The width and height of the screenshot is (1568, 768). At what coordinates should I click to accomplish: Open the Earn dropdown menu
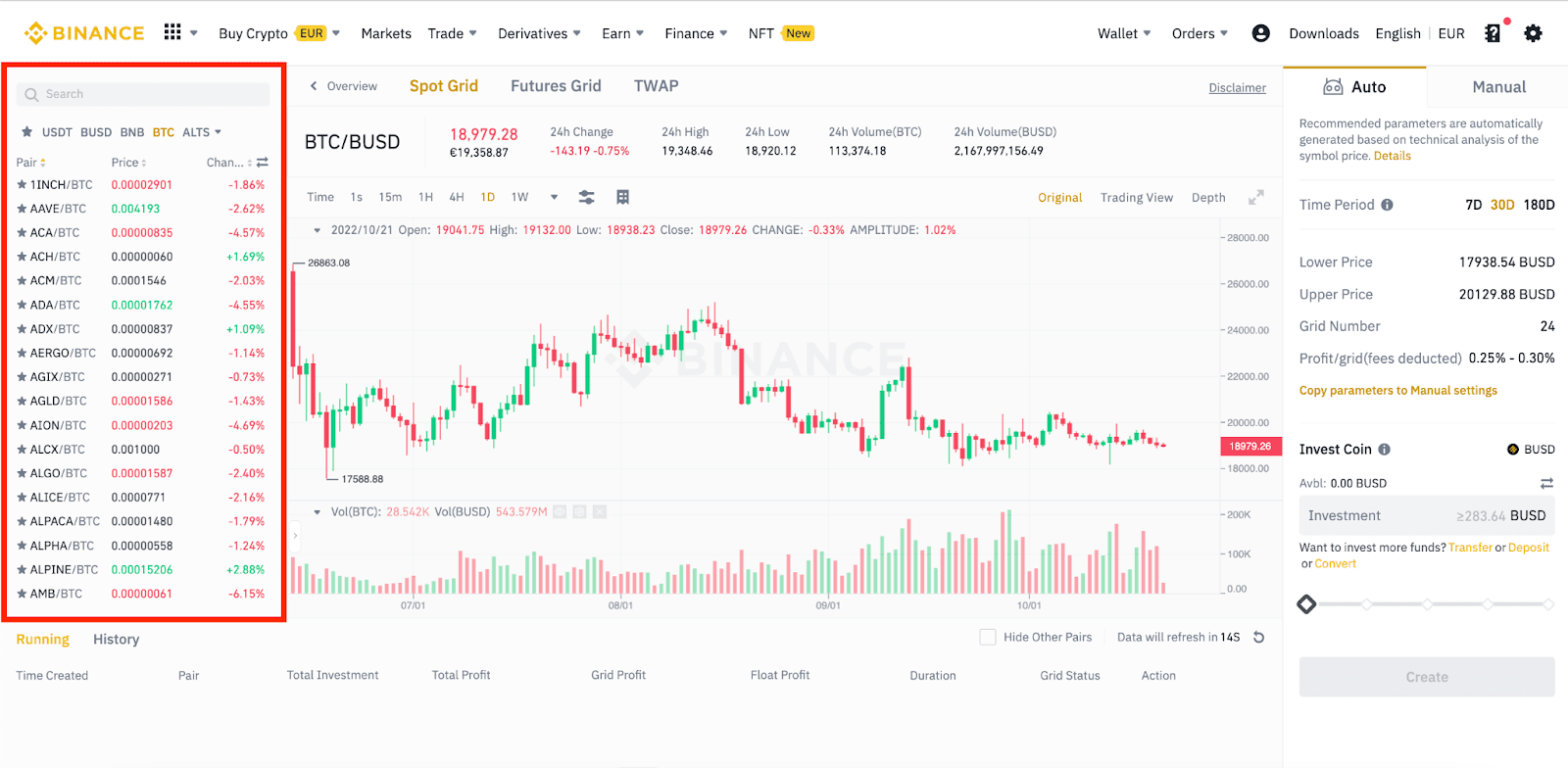pos(622,33)
